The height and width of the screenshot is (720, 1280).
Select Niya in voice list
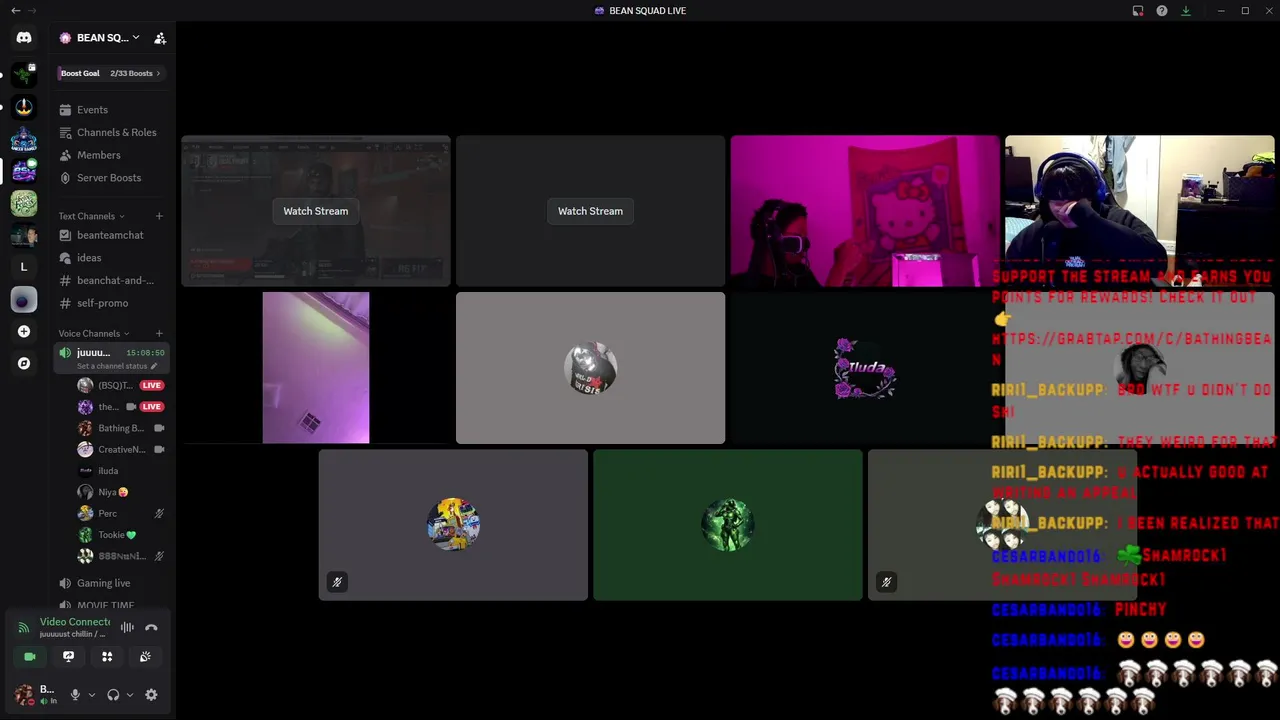pyautogui.click(x=122, y=492)
